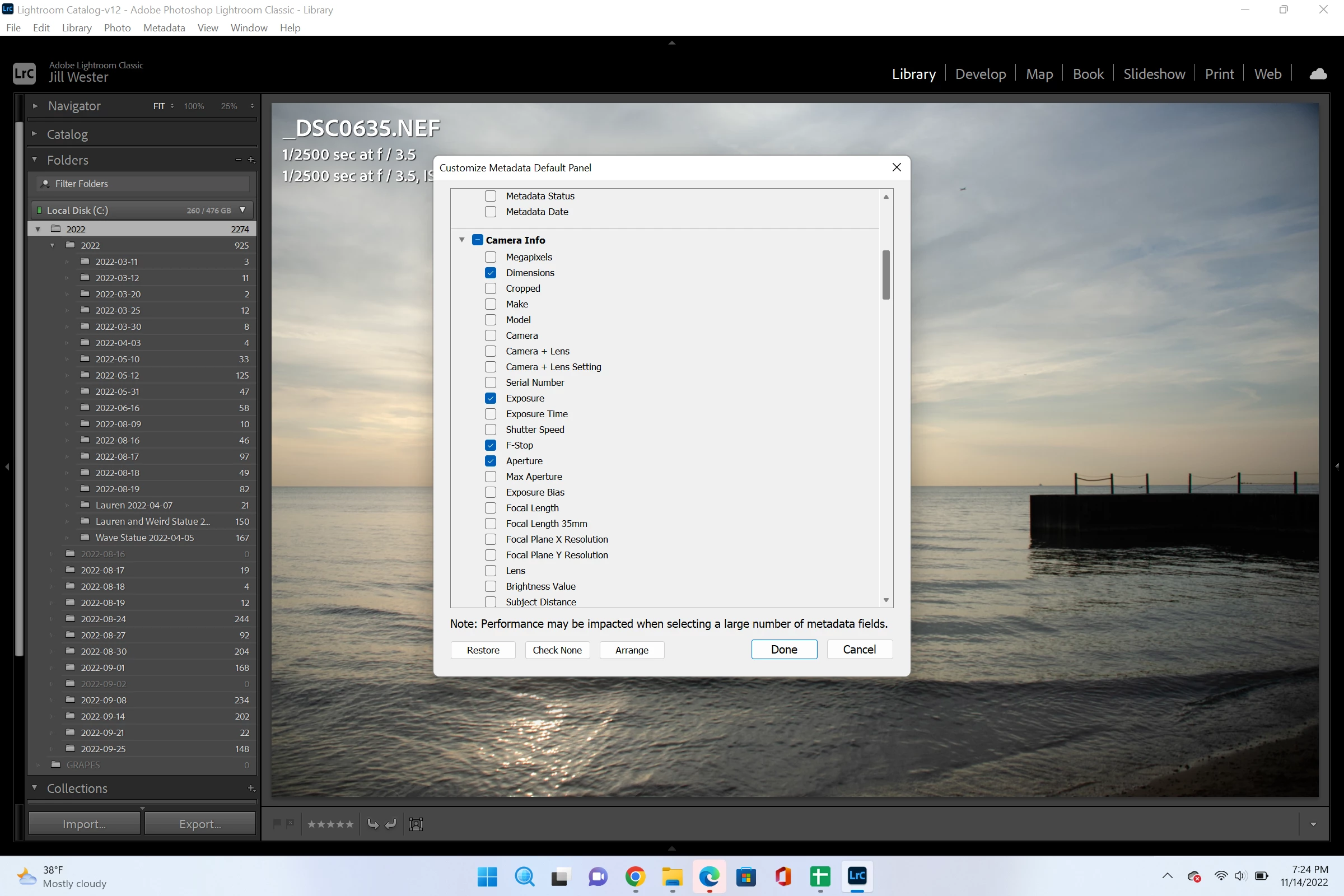This screenshot has height=896, width=1344.
Task: Open the Metadata menu
Action: (x=164, y=27)
